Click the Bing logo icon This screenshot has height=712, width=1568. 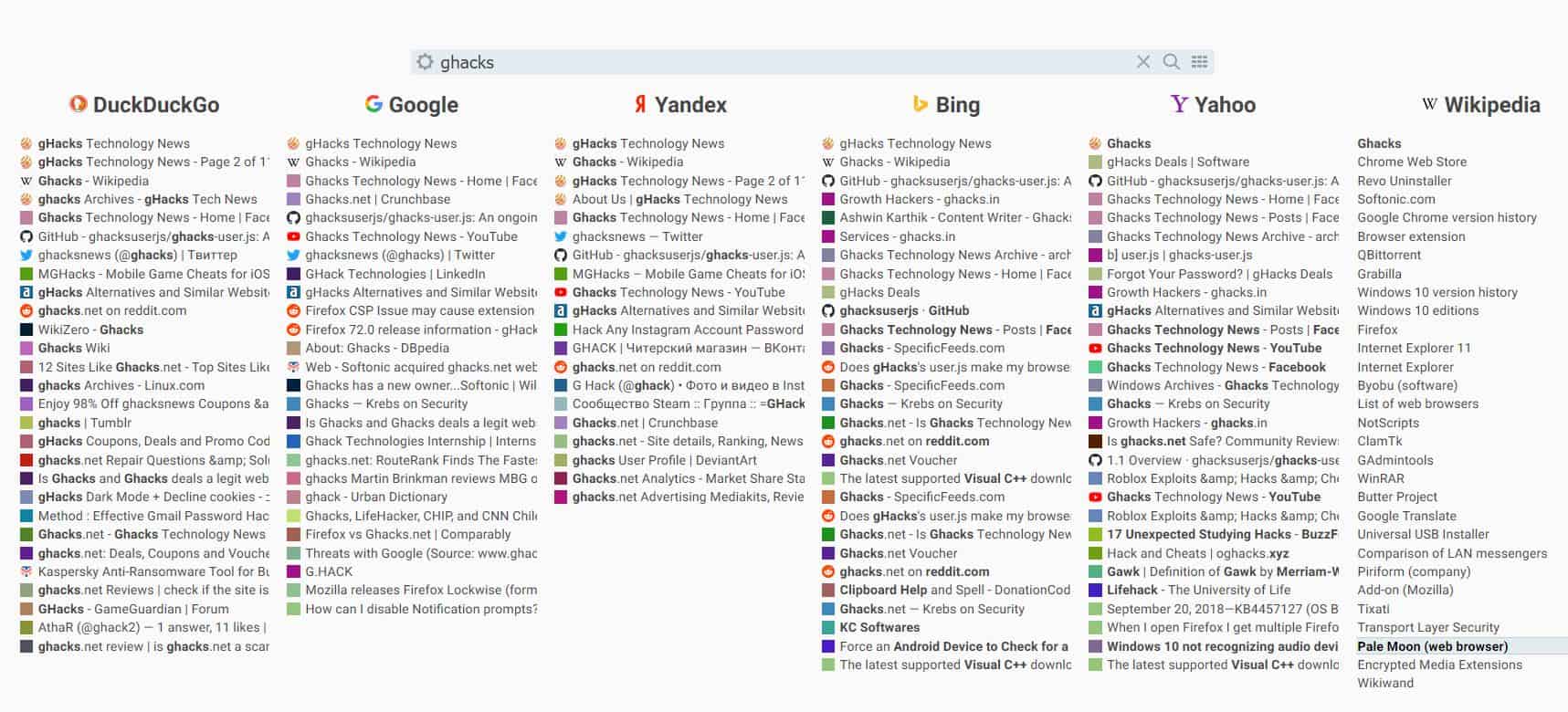pos(921,104)
